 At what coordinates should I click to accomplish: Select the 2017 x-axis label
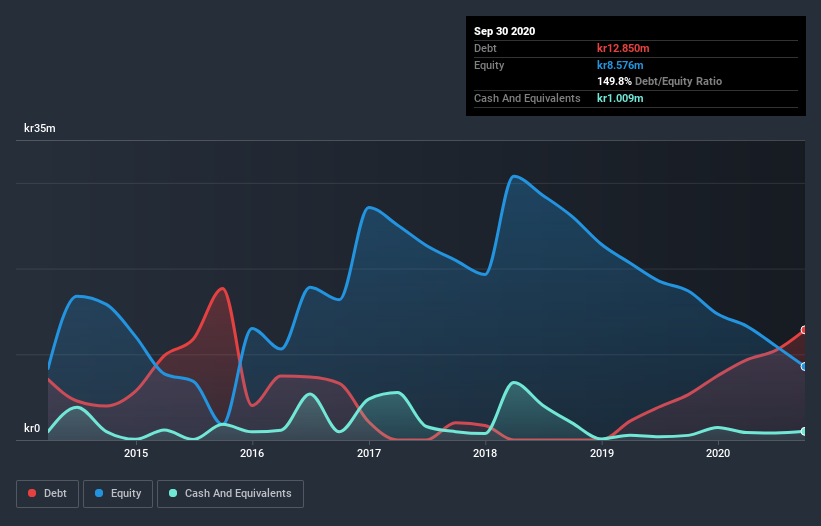click(369, 453)
